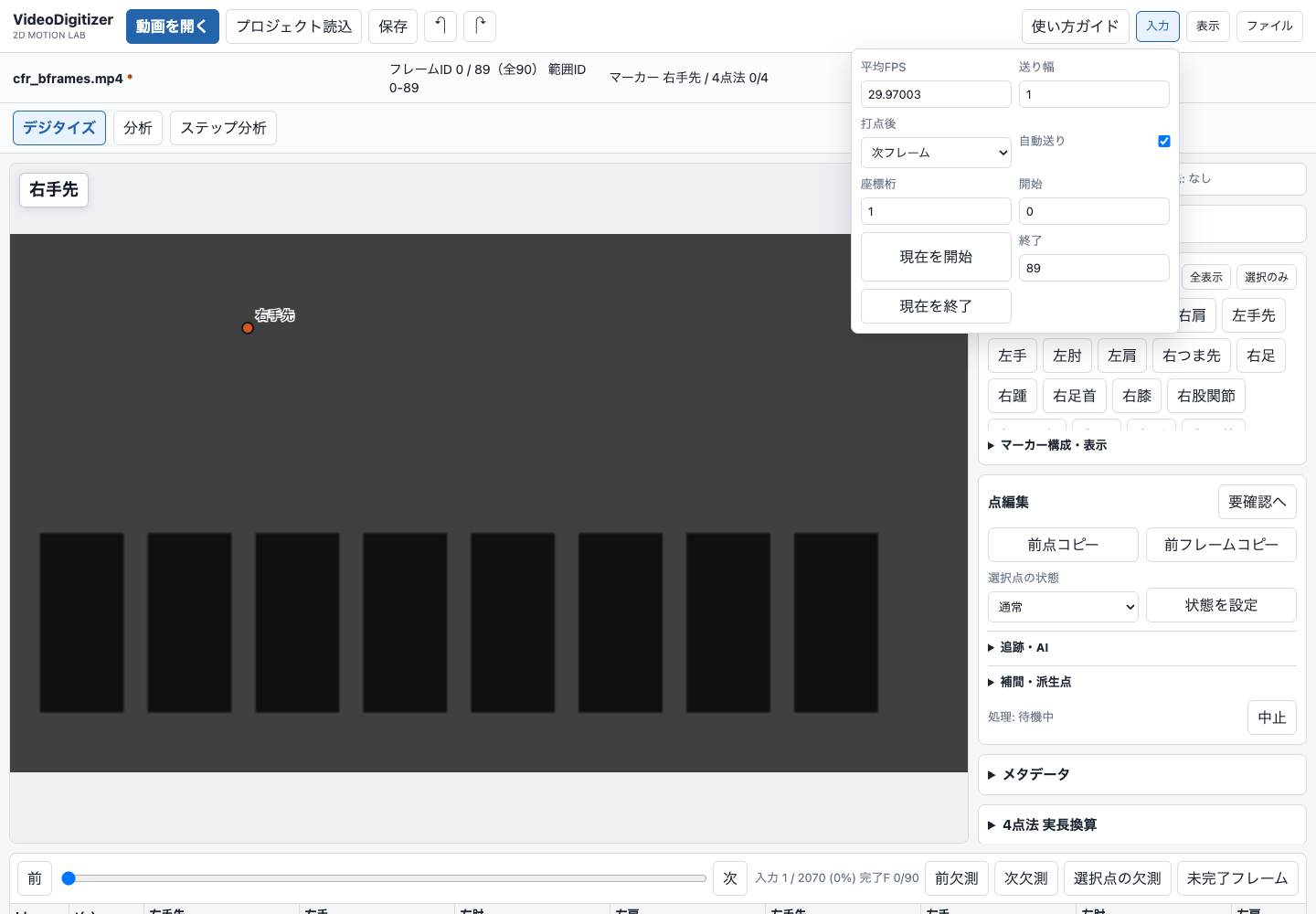Select the 右踵 marker button
Screen dimensions: 1316x914
(x=1013, y=396)
